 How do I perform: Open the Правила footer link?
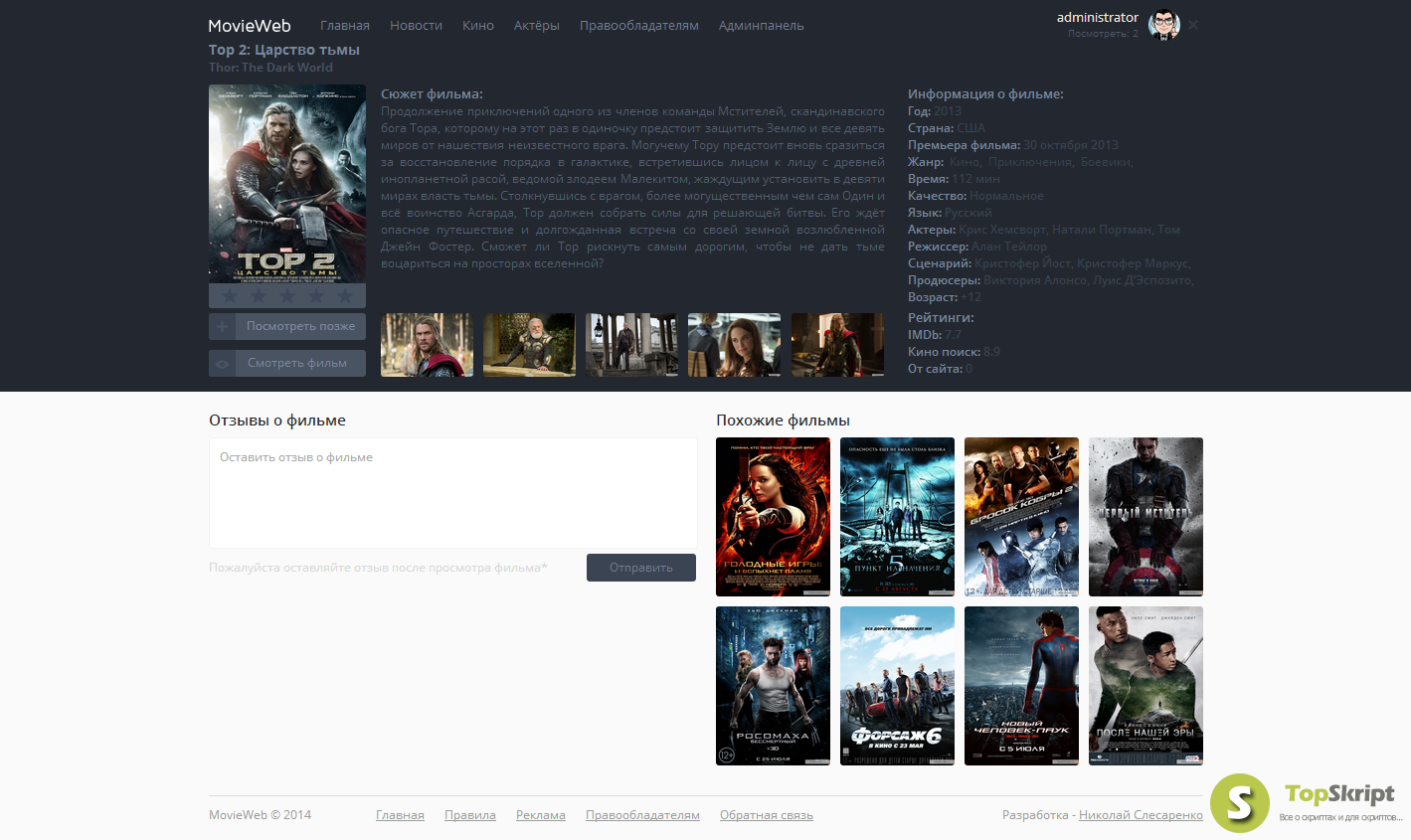[x=470, y=815]
